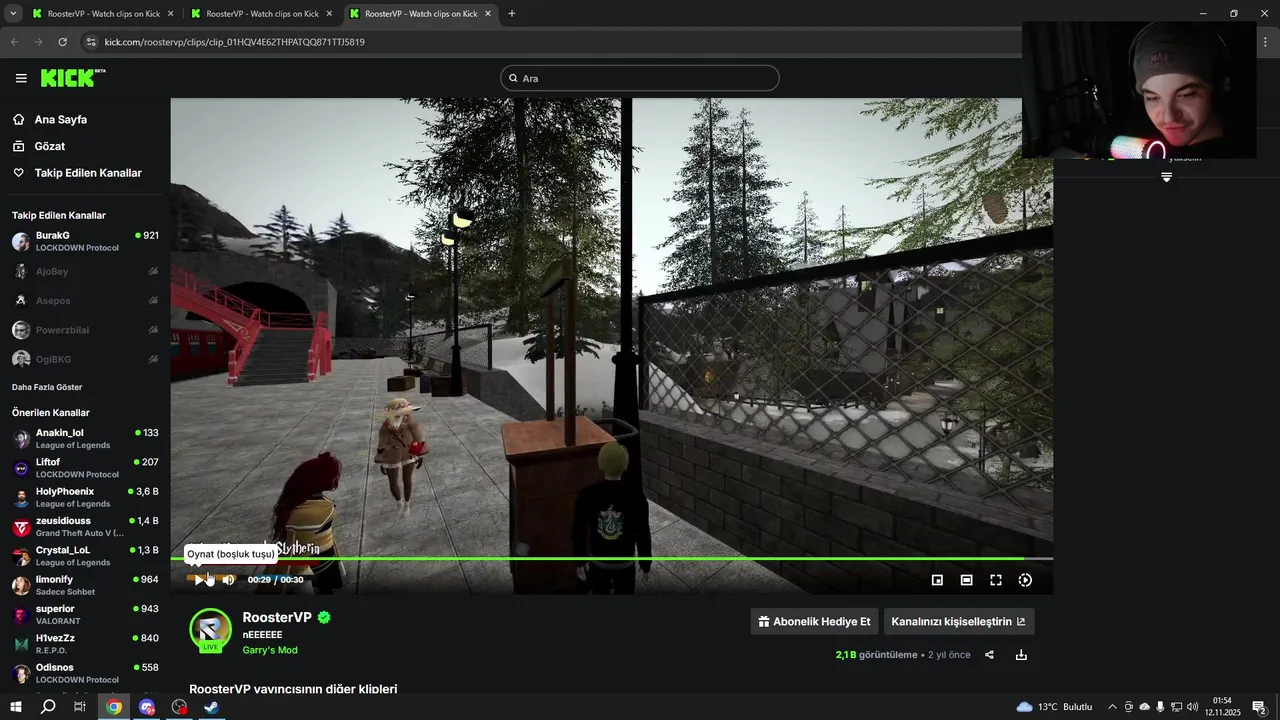Open Powerzbilal offline channel
1280x720 pixels.
pos(85,330)
